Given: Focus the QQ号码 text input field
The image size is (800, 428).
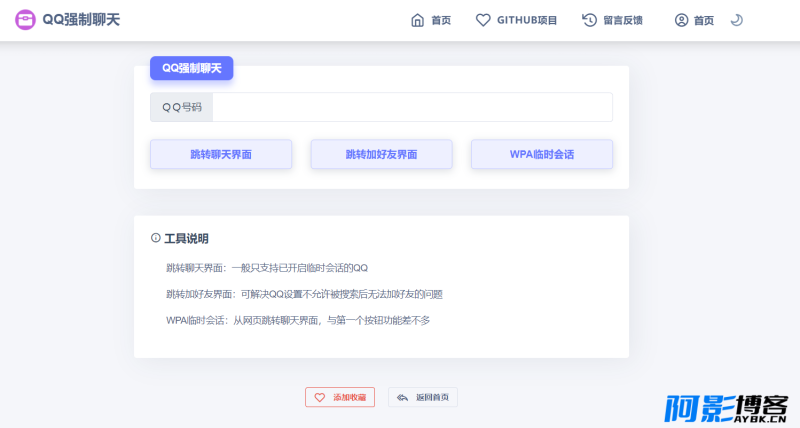Looking at the screenshot, I should [412, 107].
